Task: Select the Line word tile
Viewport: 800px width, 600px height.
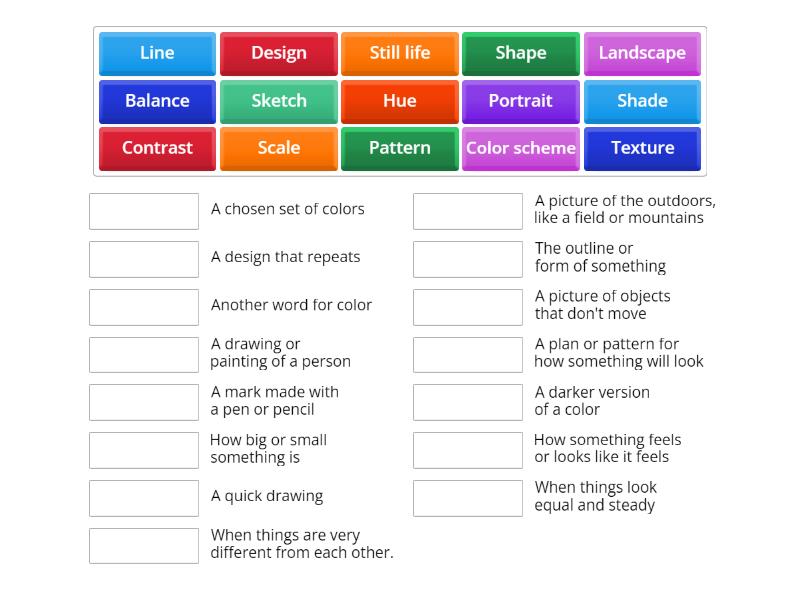Action: (x=157, y=54)
